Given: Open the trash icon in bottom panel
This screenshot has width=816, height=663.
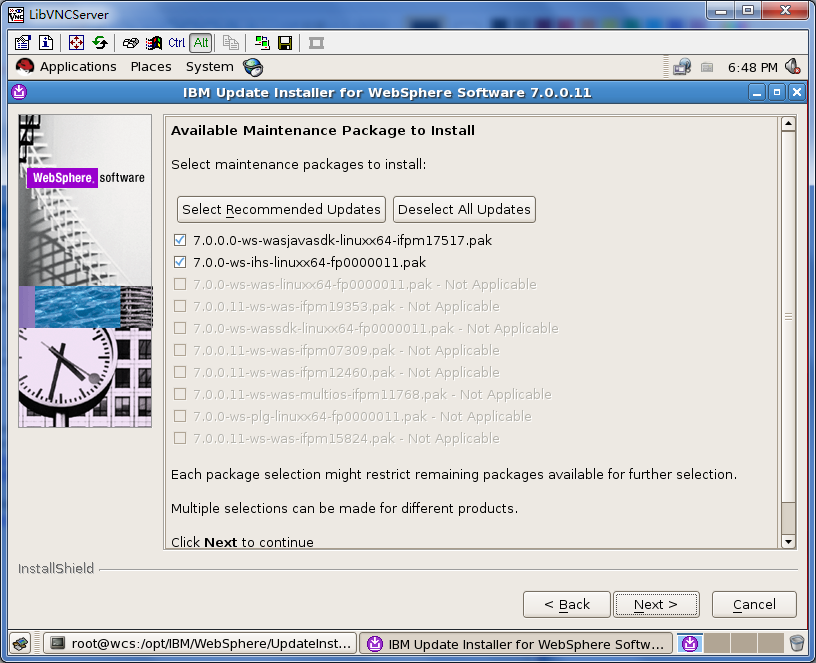Looking at the screenshot, I should click(797, 644).
